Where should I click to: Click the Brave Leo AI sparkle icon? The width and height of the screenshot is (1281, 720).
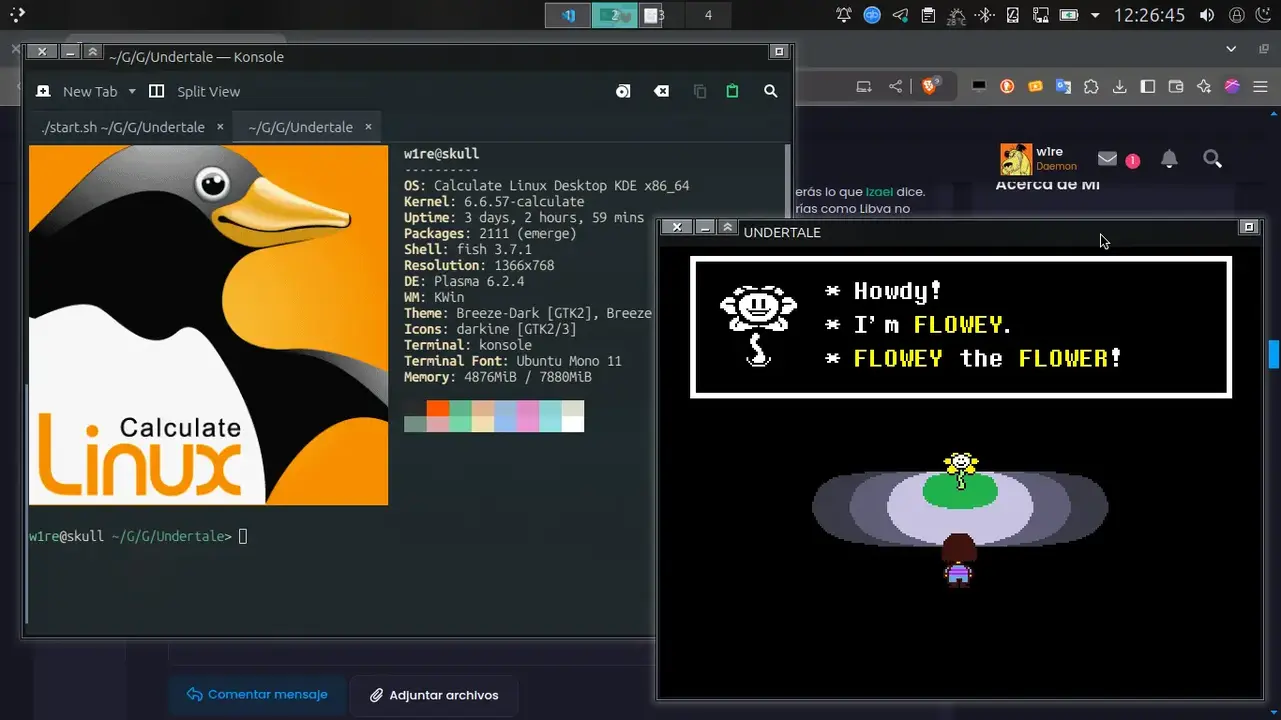1204,87
